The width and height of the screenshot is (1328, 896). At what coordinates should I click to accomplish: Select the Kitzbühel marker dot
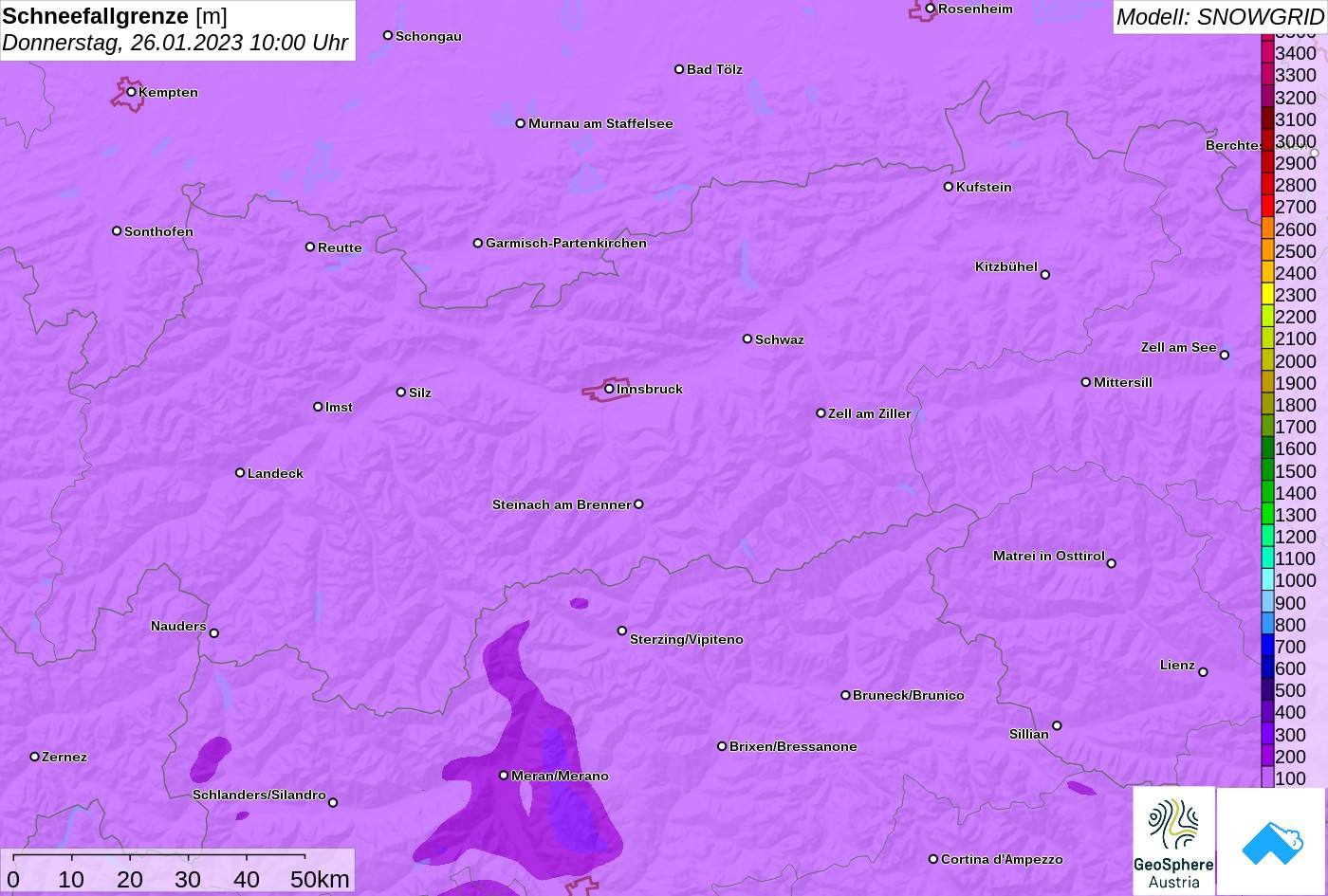tap(1045, 275)
